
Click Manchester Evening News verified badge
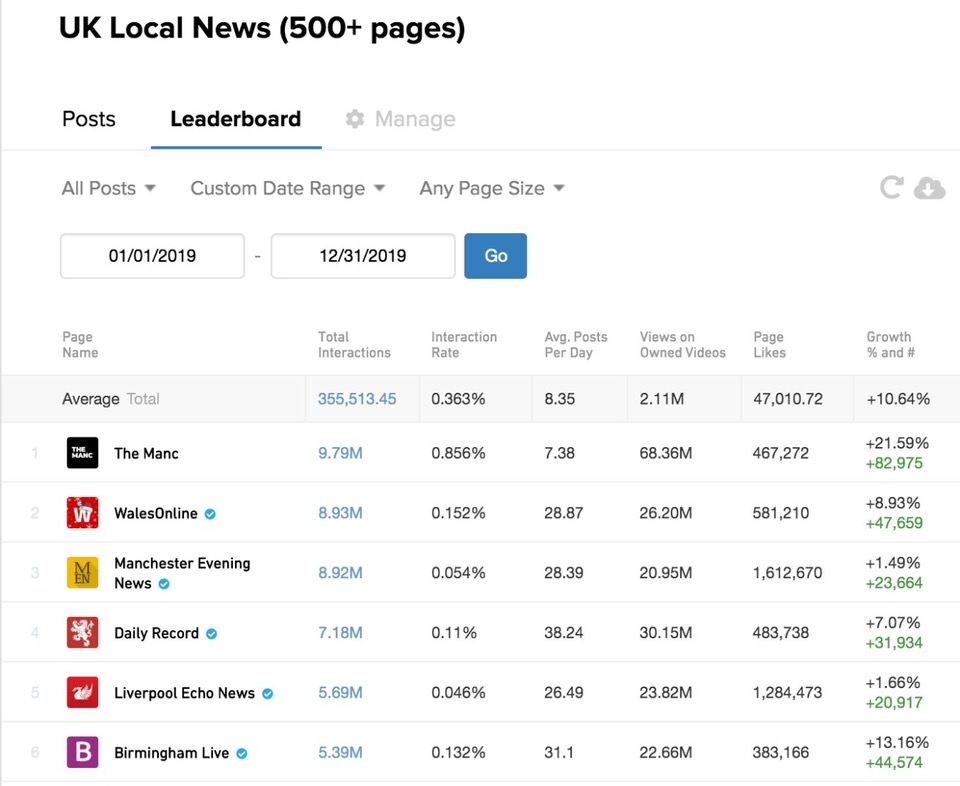point(164,584)
